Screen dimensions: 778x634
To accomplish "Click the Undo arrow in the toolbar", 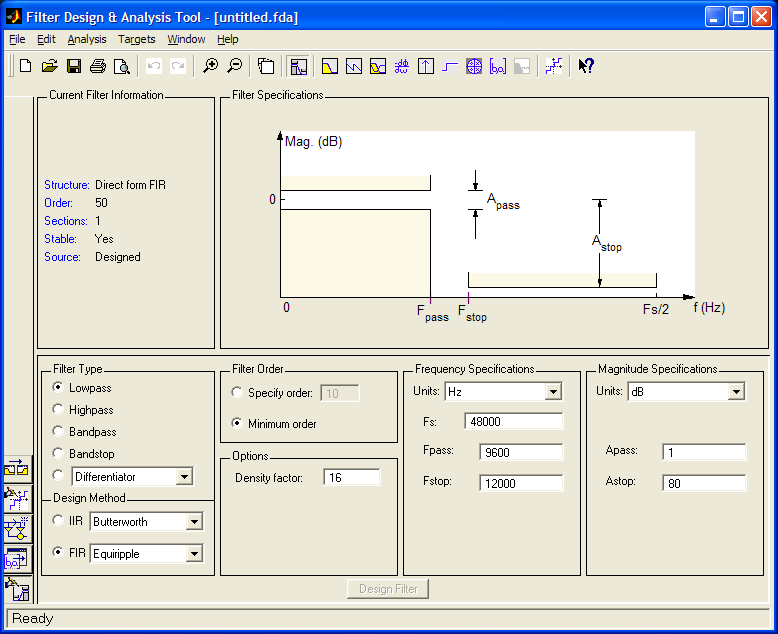I will click(x=154, y=66).
